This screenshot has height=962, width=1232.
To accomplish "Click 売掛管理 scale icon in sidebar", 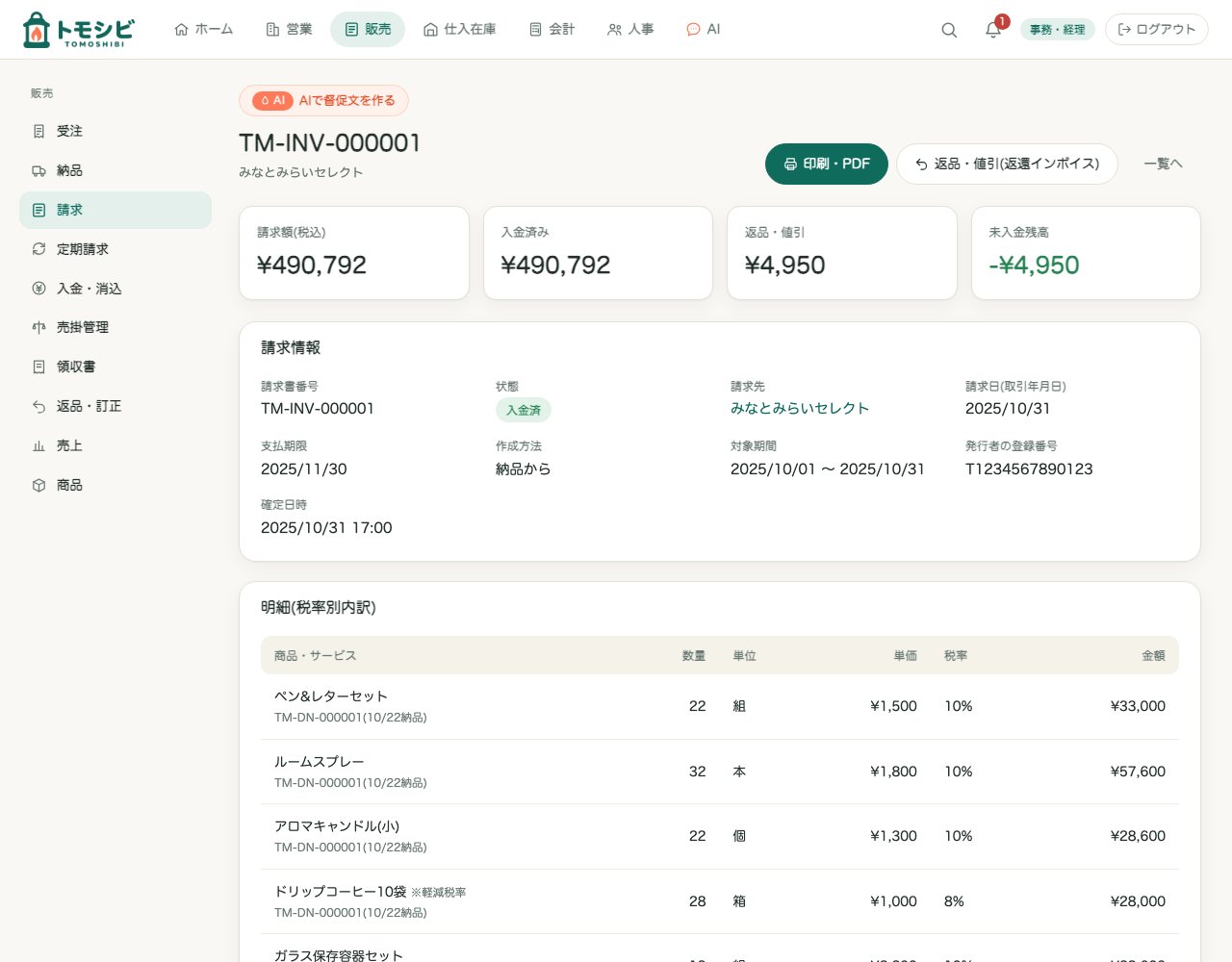I will point(38,327).
